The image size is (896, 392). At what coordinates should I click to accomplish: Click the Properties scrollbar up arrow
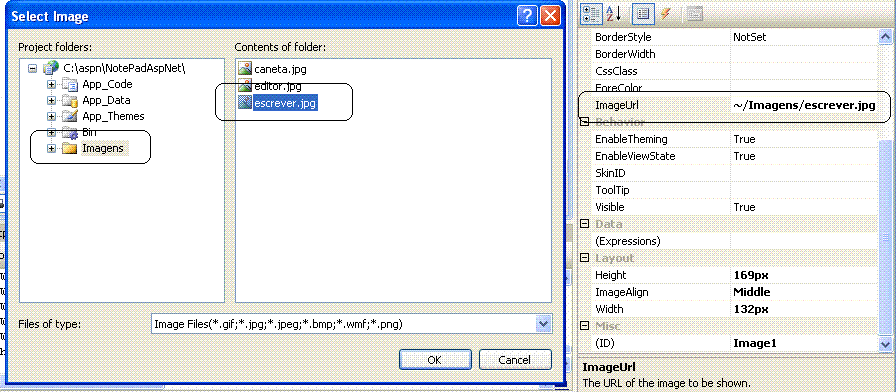tap(885, 37)
